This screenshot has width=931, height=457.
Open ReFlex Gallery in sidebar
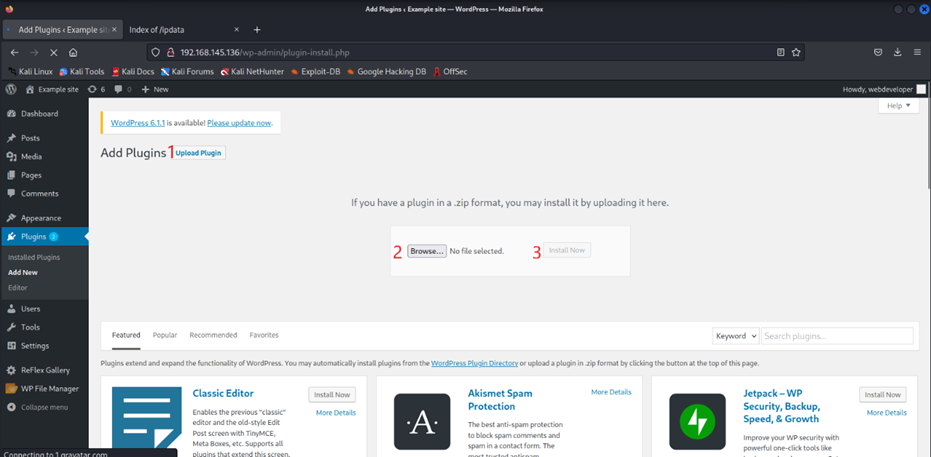tap(44, 370)
